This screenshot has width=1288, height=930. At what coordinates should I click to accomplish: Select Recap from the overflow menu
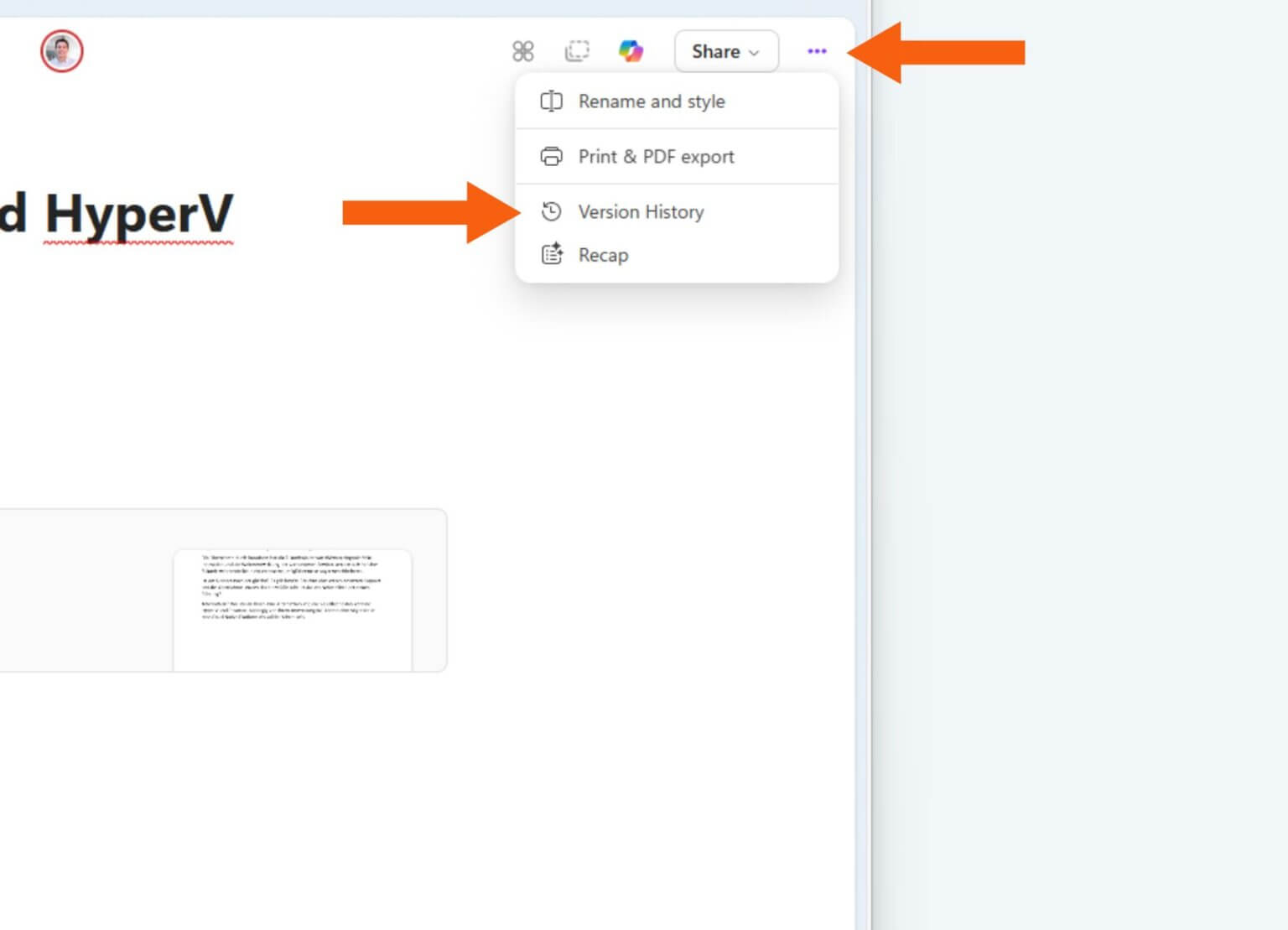pyautogui.click(x=603, y=254)
